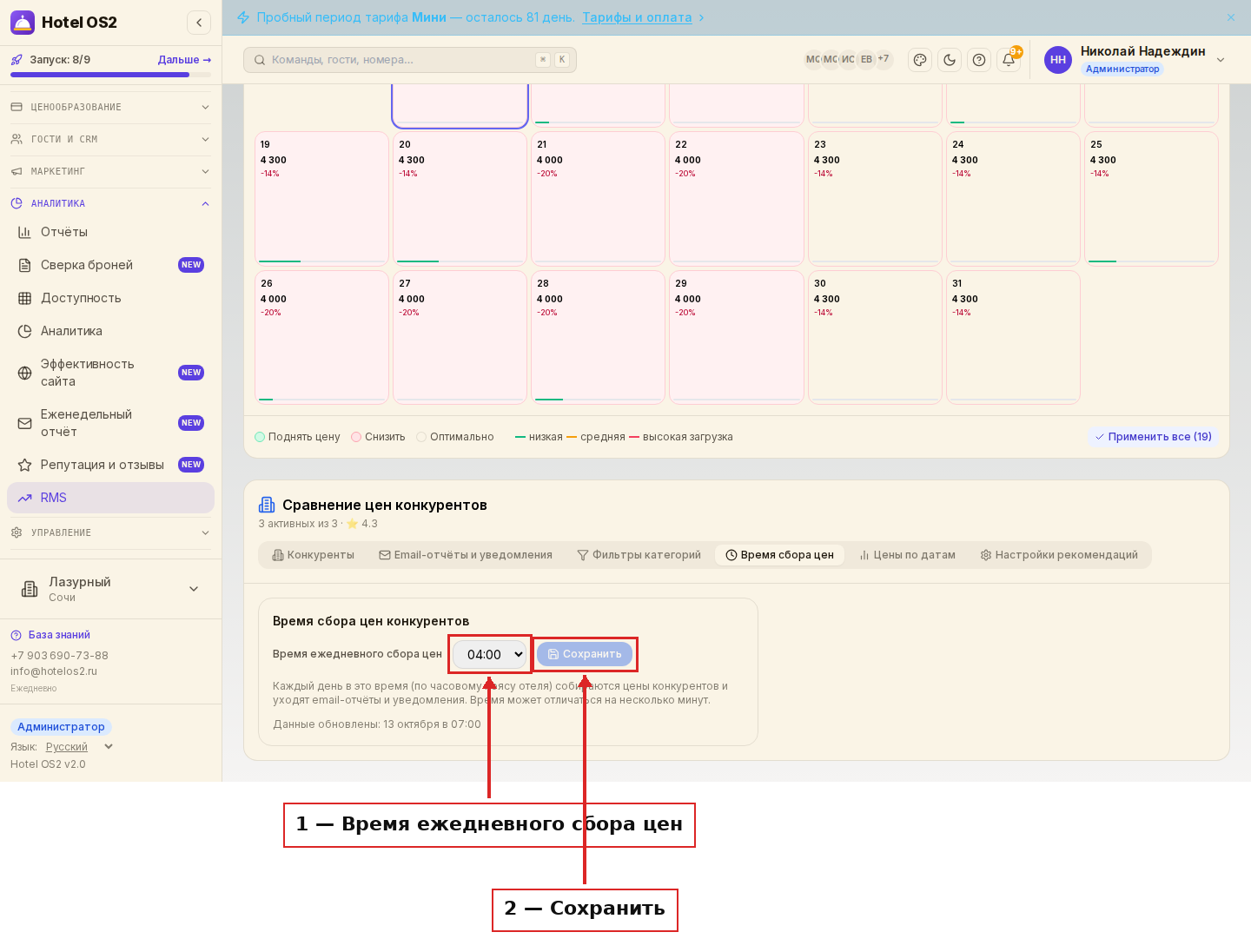
Task: Toggle dark mode moon icon
Action: click(x=950, y=60)
